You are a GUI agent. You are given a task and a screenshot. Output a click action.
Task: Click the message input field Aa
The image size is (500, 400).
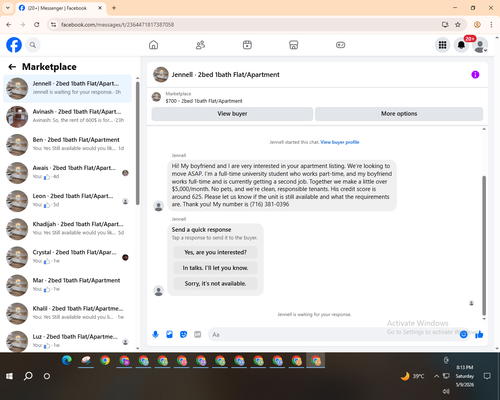(333, 334)
